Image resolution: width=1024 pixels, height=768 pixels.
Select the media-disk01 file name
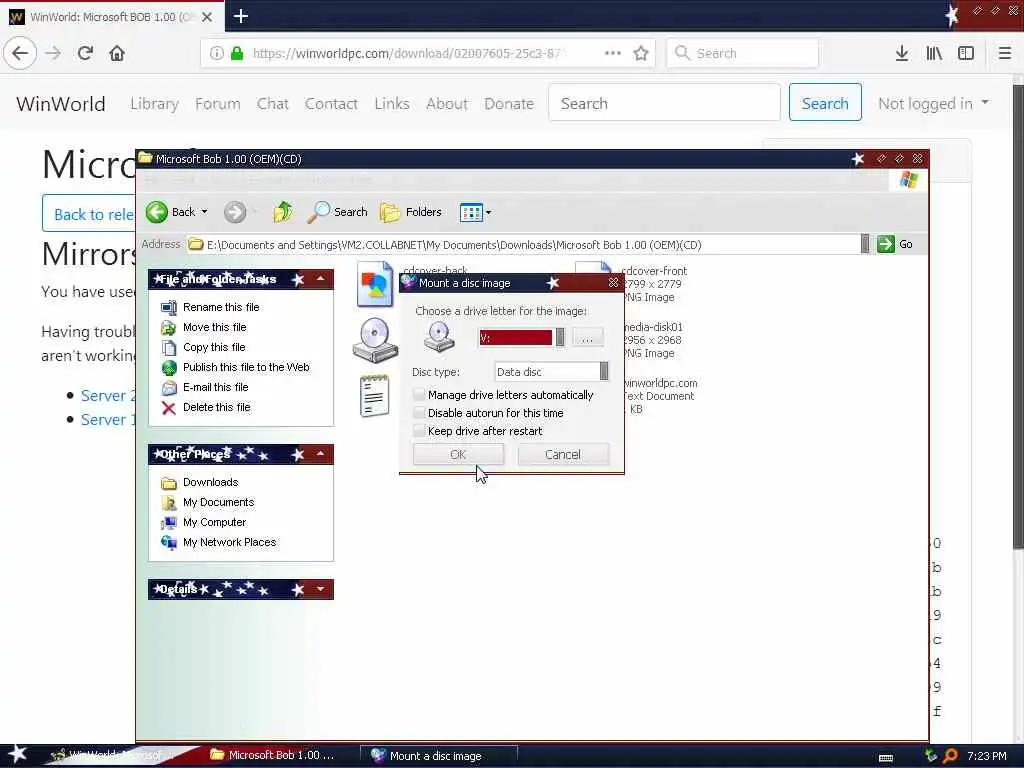pos(653,327)
